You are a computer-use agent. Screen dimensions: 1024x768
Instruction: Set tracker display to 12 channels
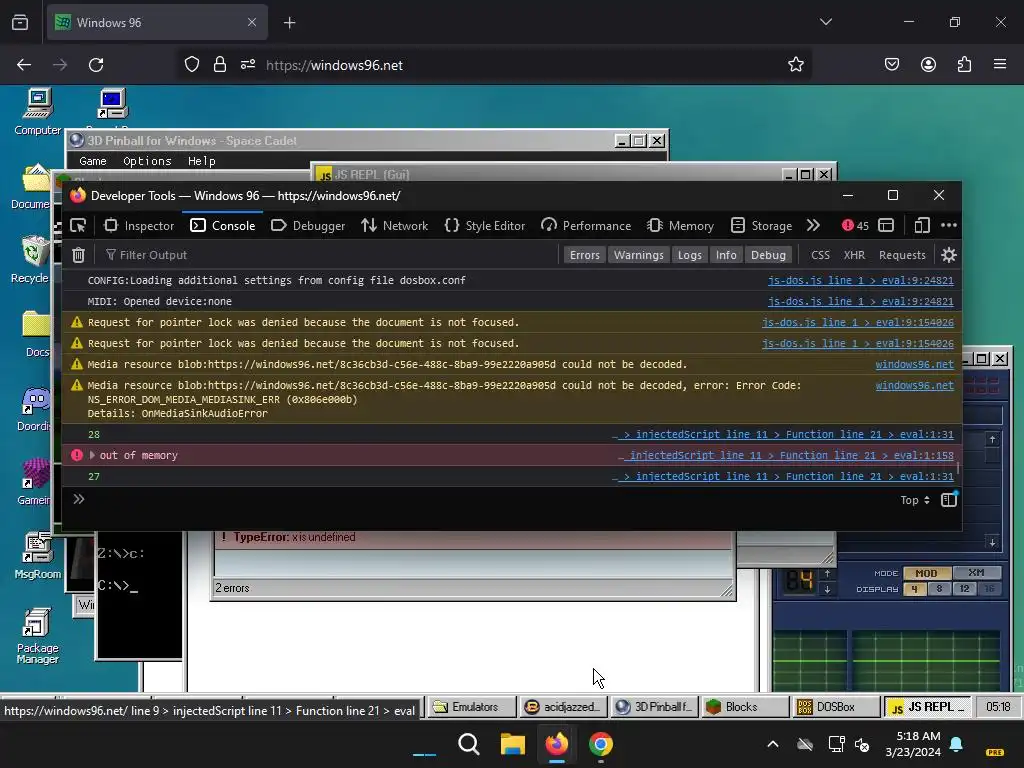964,588
